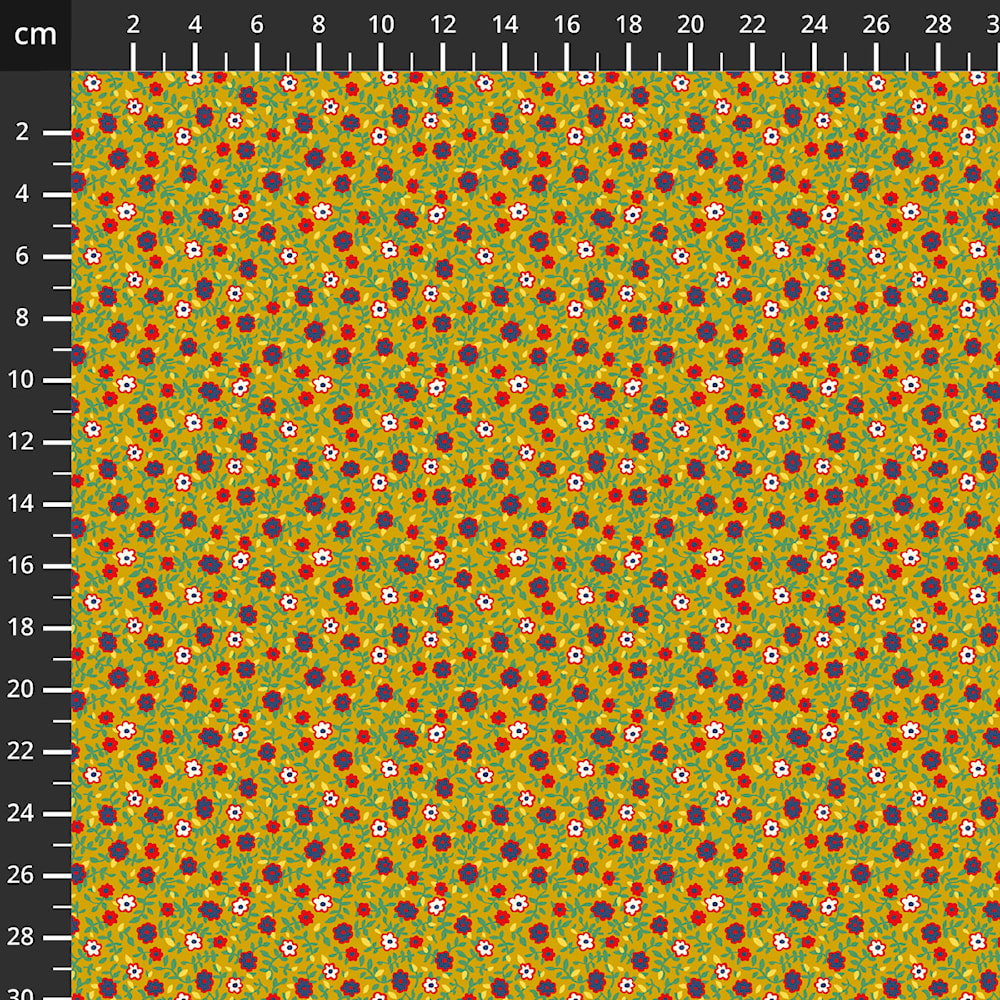Click the 28 mark on the top ruler

pyautogui.click(x=938, y=26)
